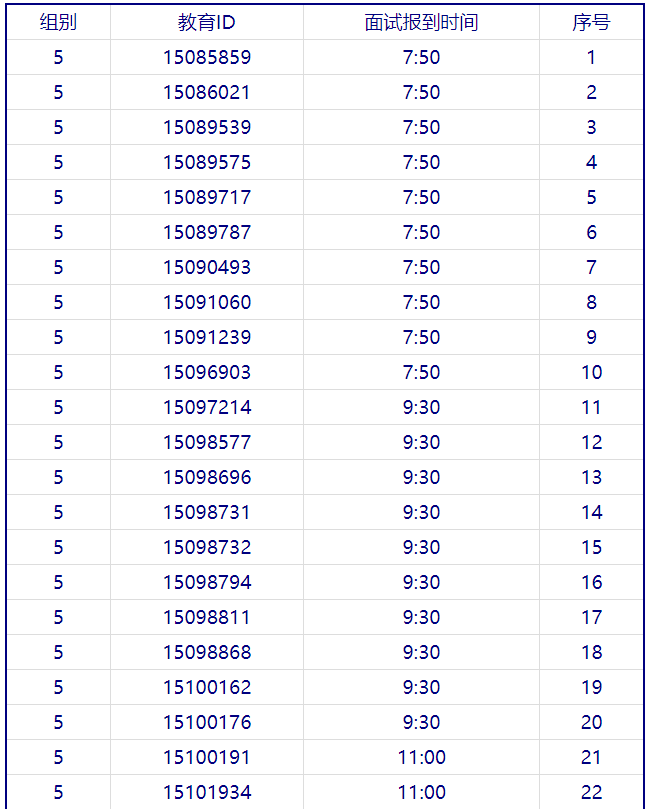
Task: Click the 教育ID column header
Action: [207, 23]
